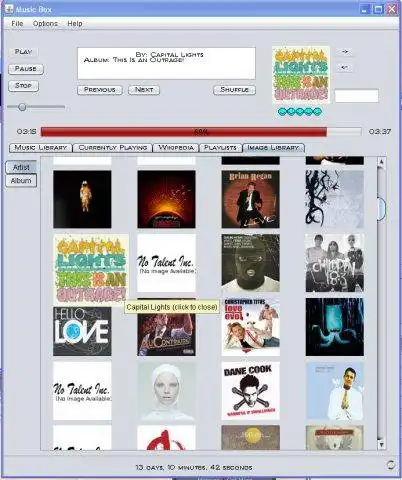This screenshot has height=480, width=402.
Task: Click the total time 03:37 label
Action: coord(380,132)
